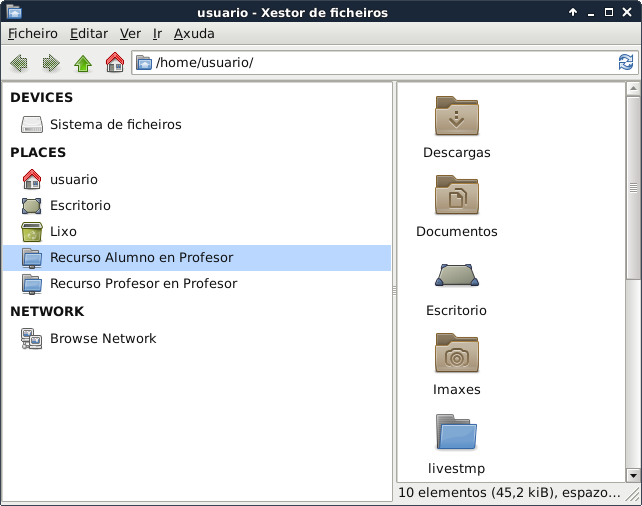Screen dimensions: 642x506
Task: Click the forward arrow navigation button
Action: tap(51, 63)
